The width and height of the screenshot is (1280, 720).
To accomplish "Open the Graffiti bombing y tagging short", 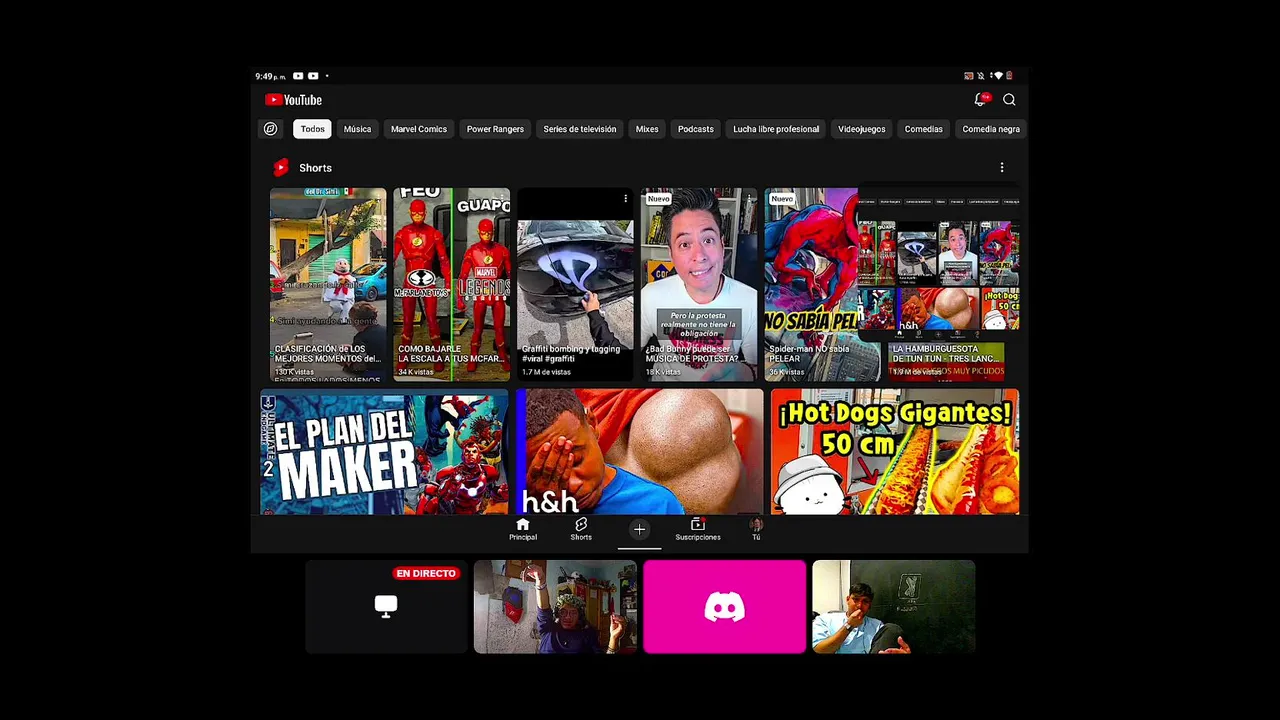I will click(x=575, y=284).
